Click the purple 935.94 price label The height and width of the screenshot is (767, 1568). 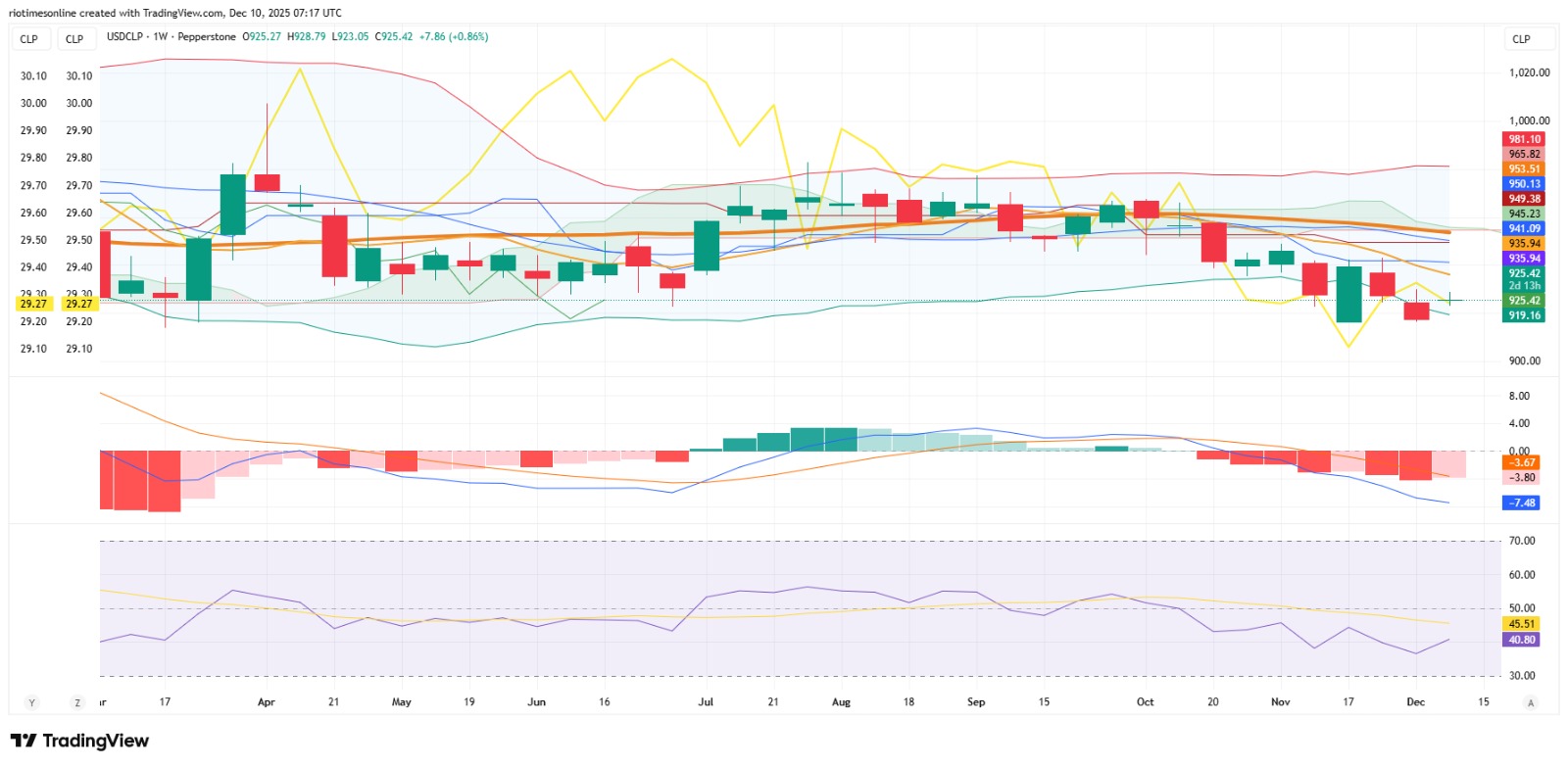(1524, 259)
